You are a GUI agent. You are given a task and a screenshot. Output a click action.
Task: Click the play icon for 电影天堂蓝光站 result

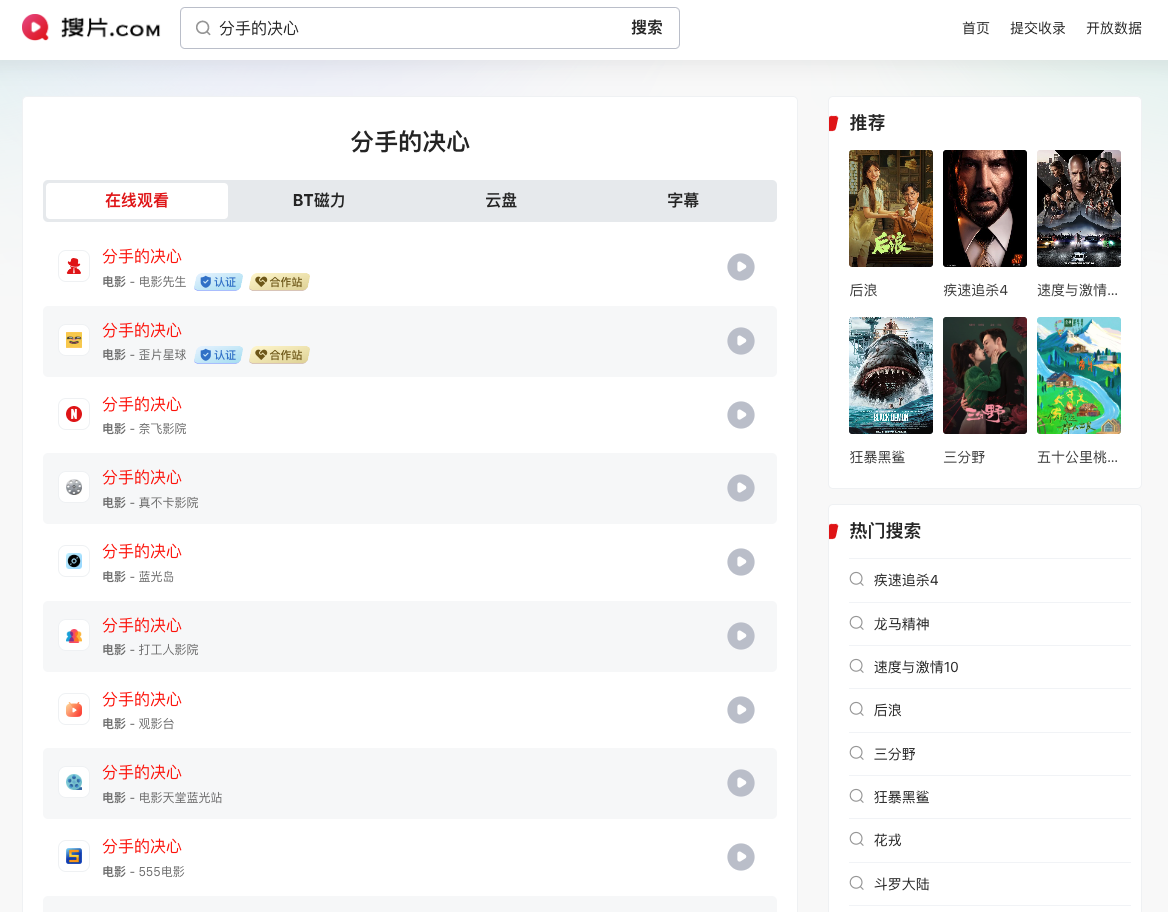740,783
